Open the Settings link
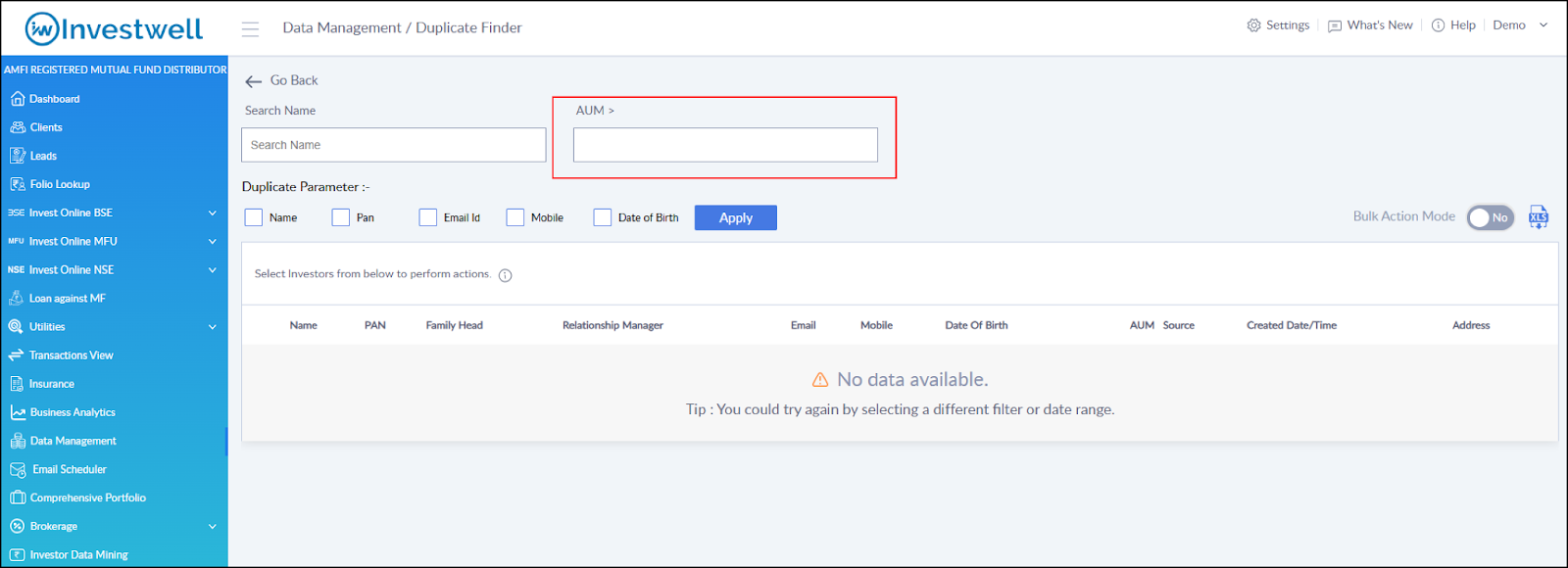The height and width of the screenshot is (568, 1568). [x=1288, y=25]
